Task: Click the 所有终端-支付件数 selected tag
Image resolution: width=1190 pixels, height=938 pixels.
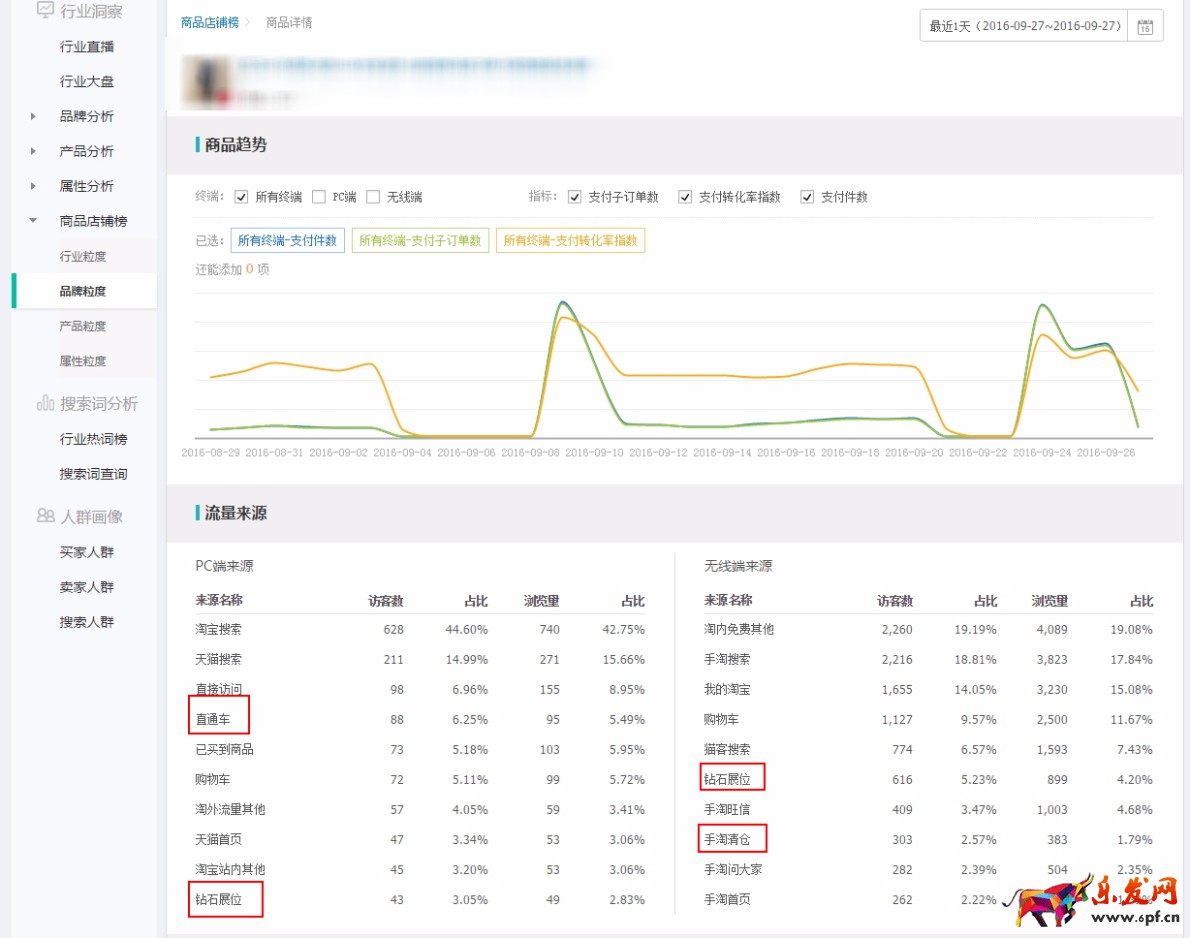Action: click(288, 241)
